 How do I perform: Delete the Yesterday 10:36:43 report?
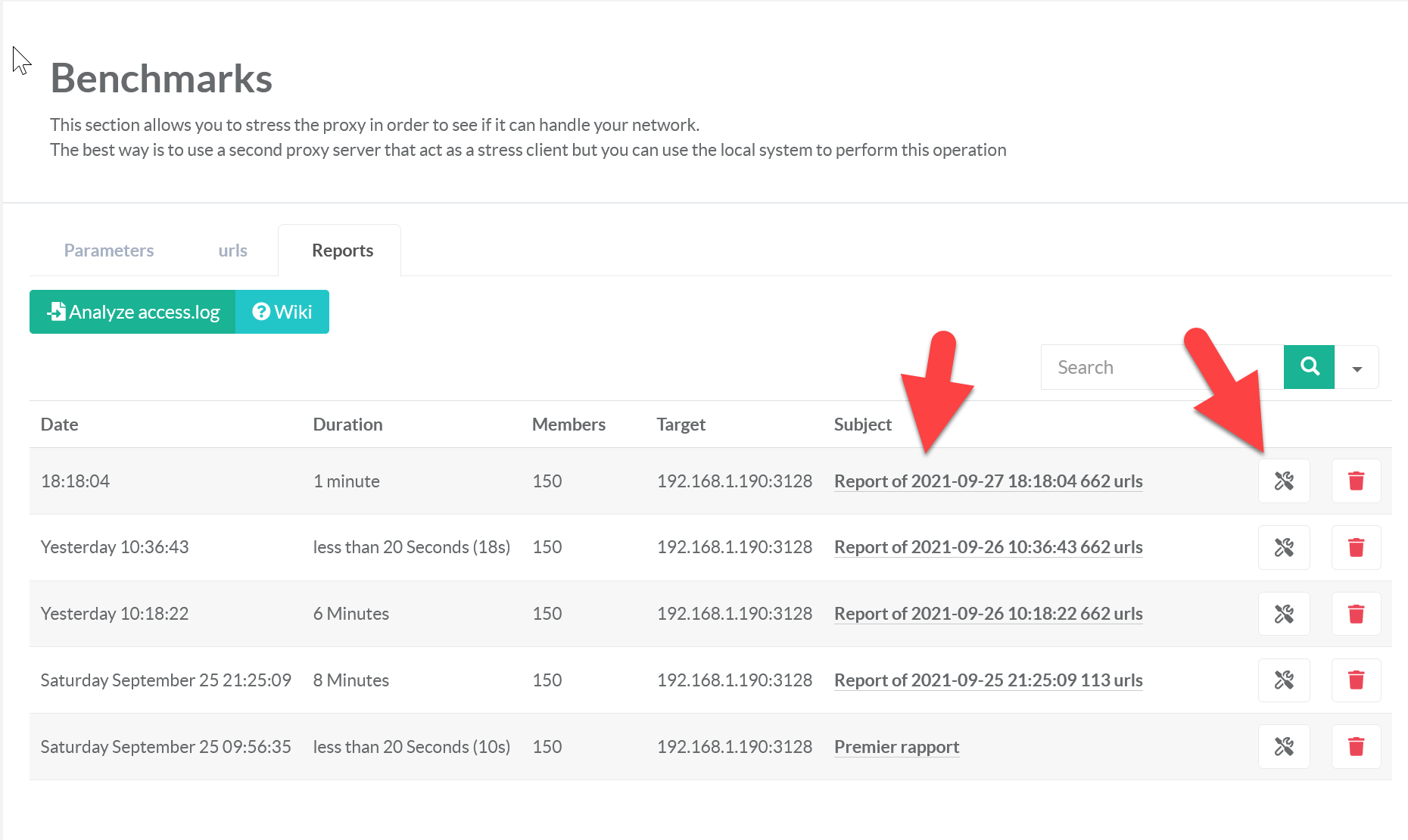click(x=1356, y=547)
